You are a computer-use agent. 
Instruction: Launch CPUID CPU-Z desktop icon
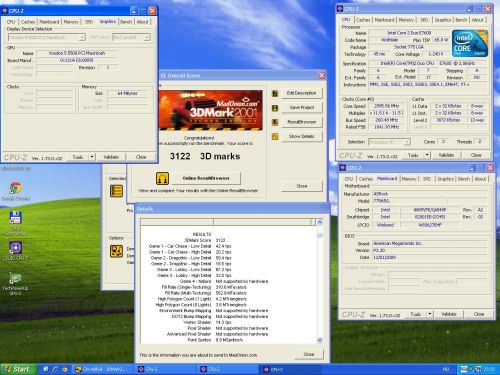pos(15,248)
